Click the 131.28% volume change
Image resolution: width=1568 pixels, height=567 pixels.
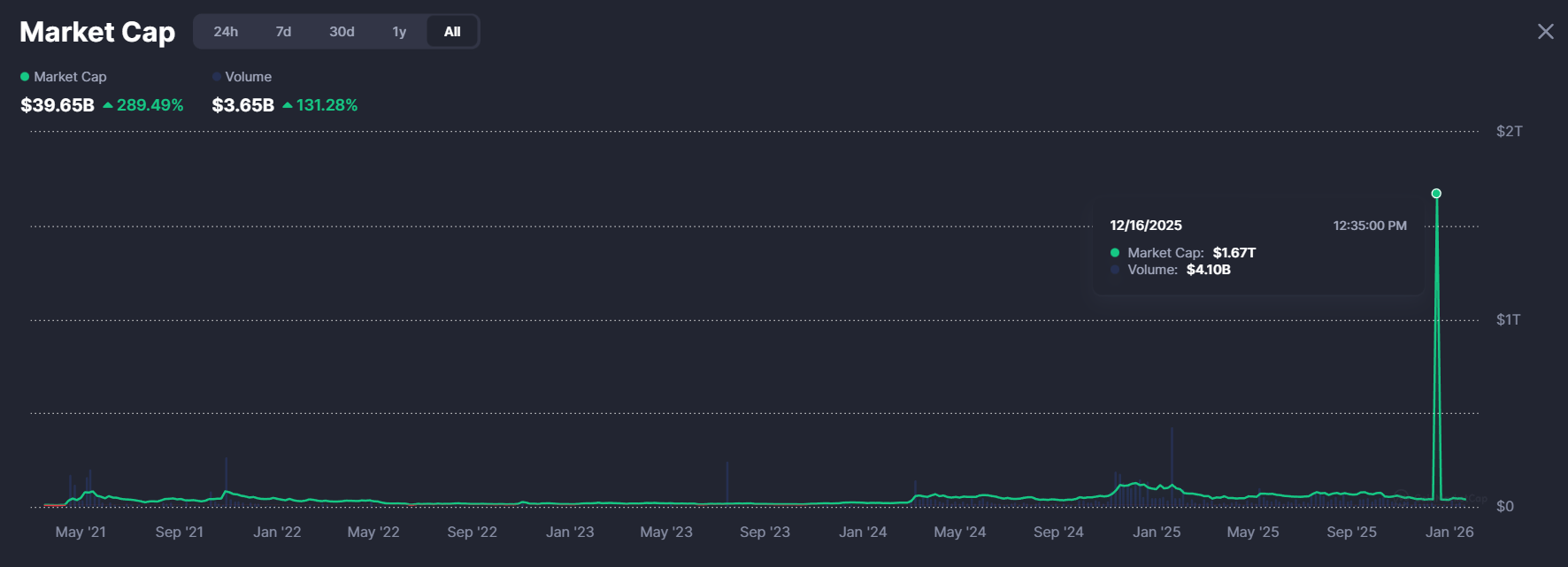[327, 105]
